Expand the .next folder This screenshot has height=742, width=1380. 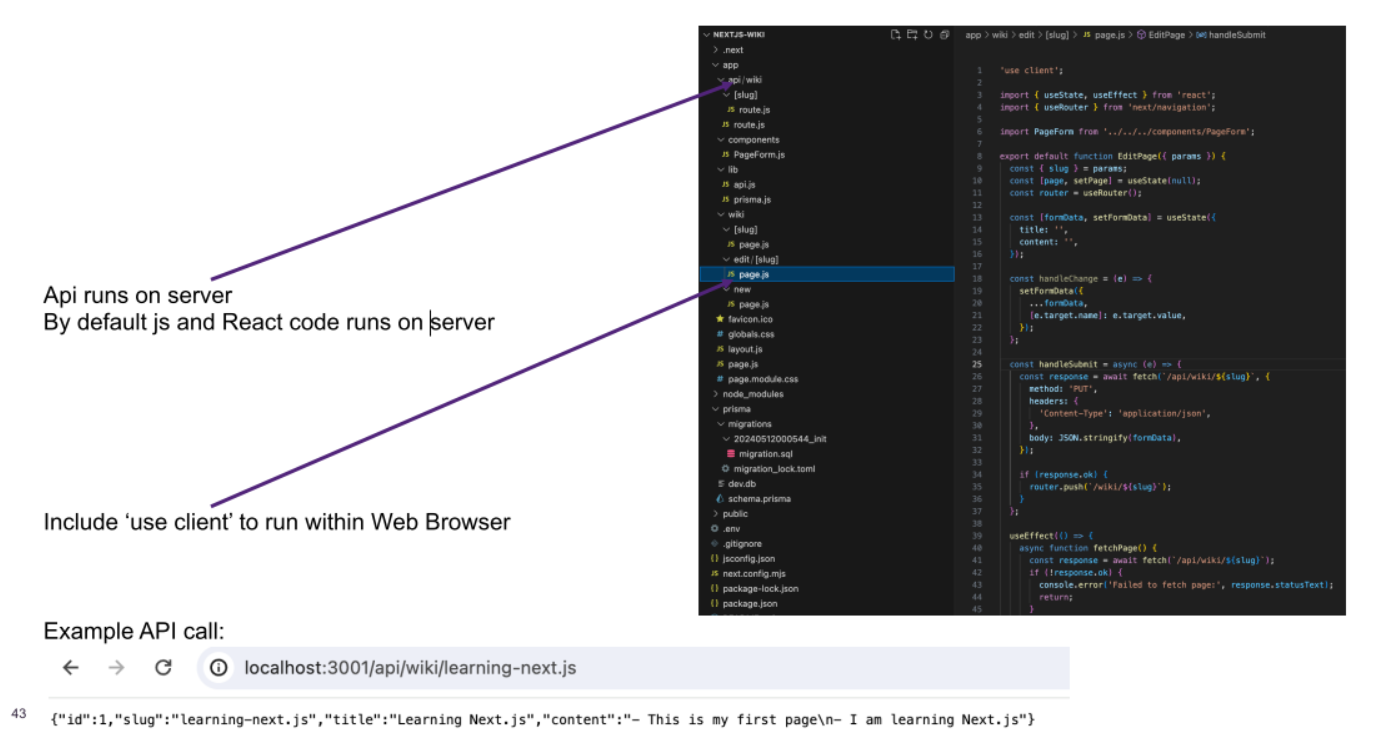[x=732, y=50]
